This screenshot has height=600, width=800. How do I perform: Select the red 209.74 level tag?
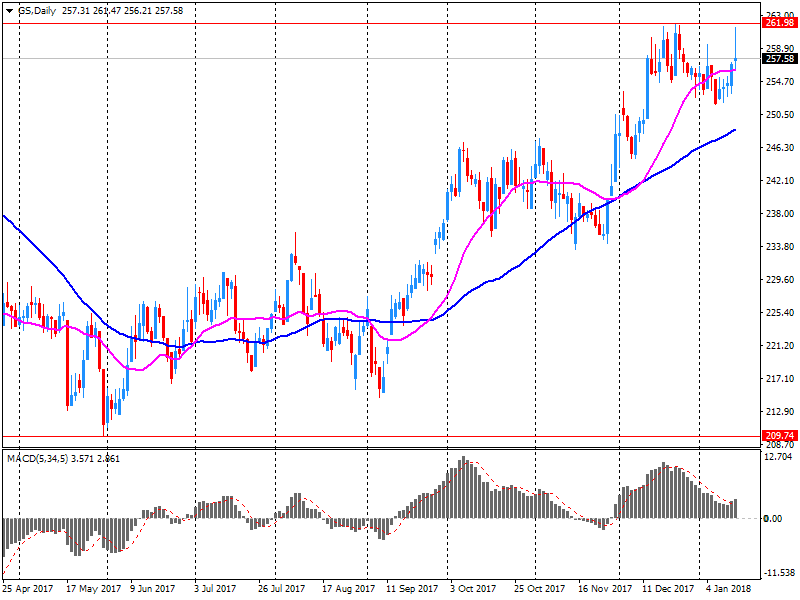(x=778, y=436)
